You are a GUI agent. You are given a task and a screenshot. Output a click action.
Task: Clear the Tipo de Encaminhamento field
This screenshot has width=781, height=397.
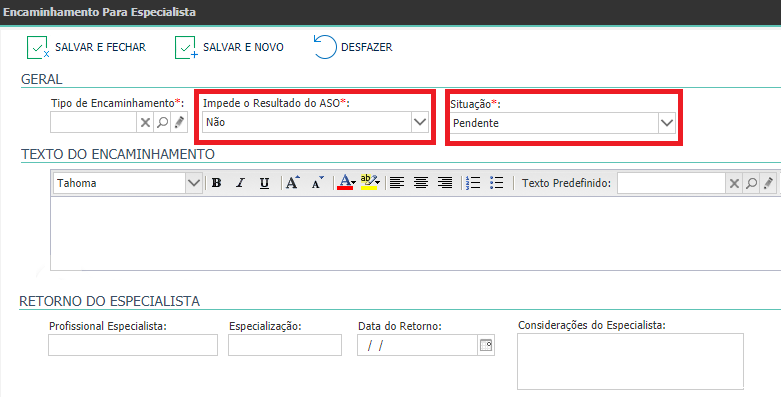(145, 122)
